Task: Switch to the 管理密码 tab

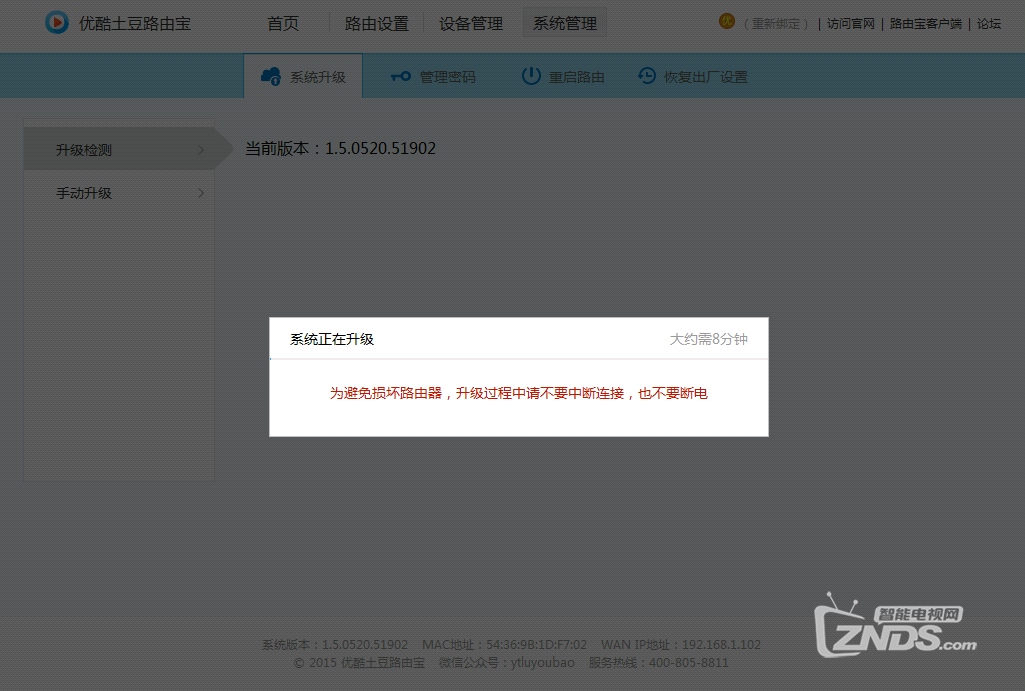Action: (433, 76)
